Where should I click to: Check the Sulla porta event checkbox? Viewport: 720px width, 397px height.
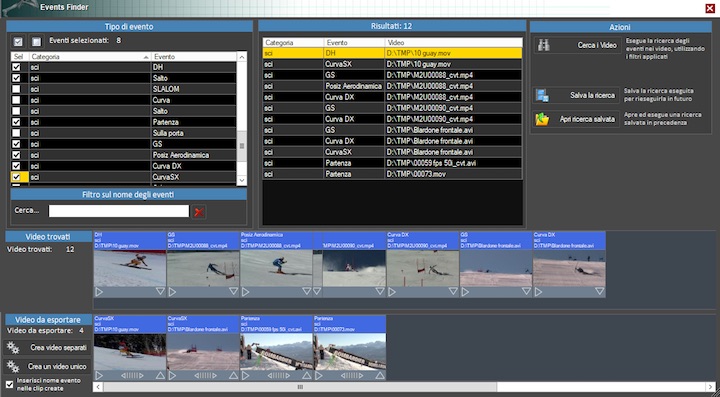16,133
